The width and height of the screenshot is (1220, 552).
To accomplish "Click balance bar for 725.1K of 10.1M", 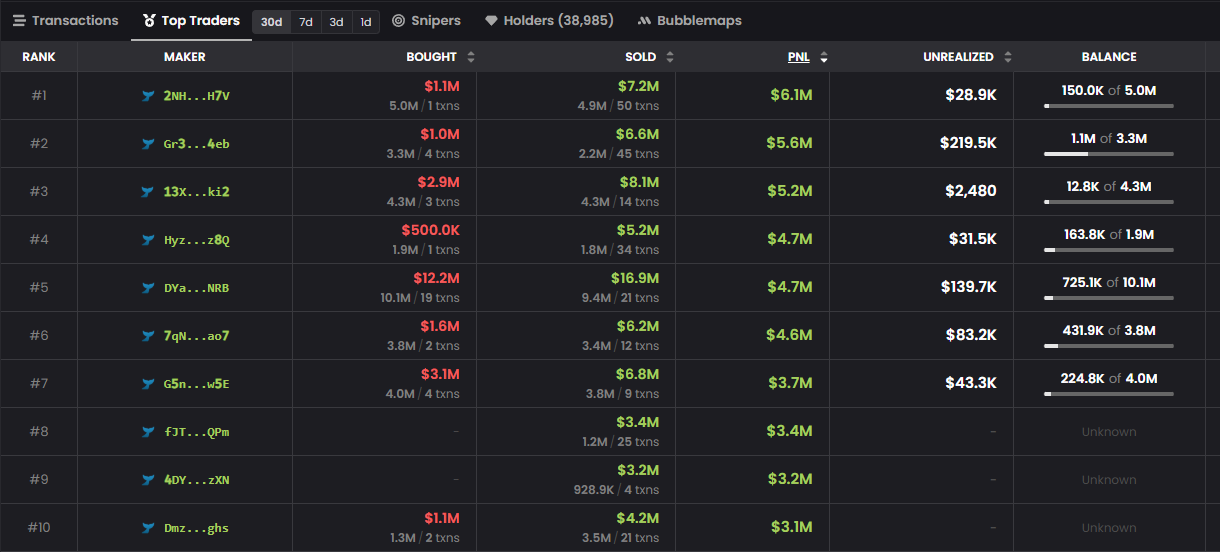I will pos(1109,298).
